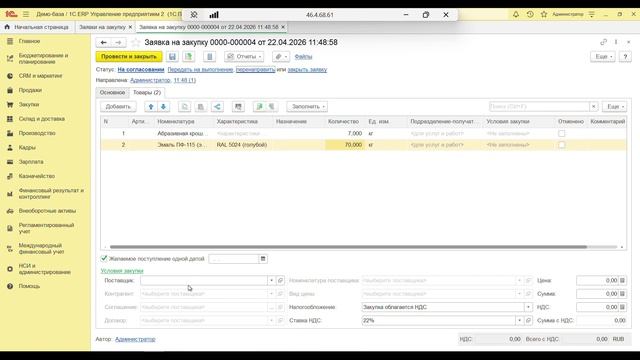The height and width of the screenshot is (360, 640).
Task: Click the green cancel rows icon
Action: [259, 107]
